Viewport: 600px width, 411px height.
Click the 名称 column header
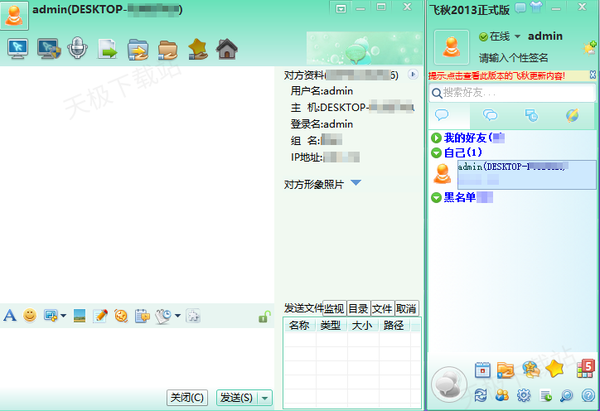click(x=299, y=326)
